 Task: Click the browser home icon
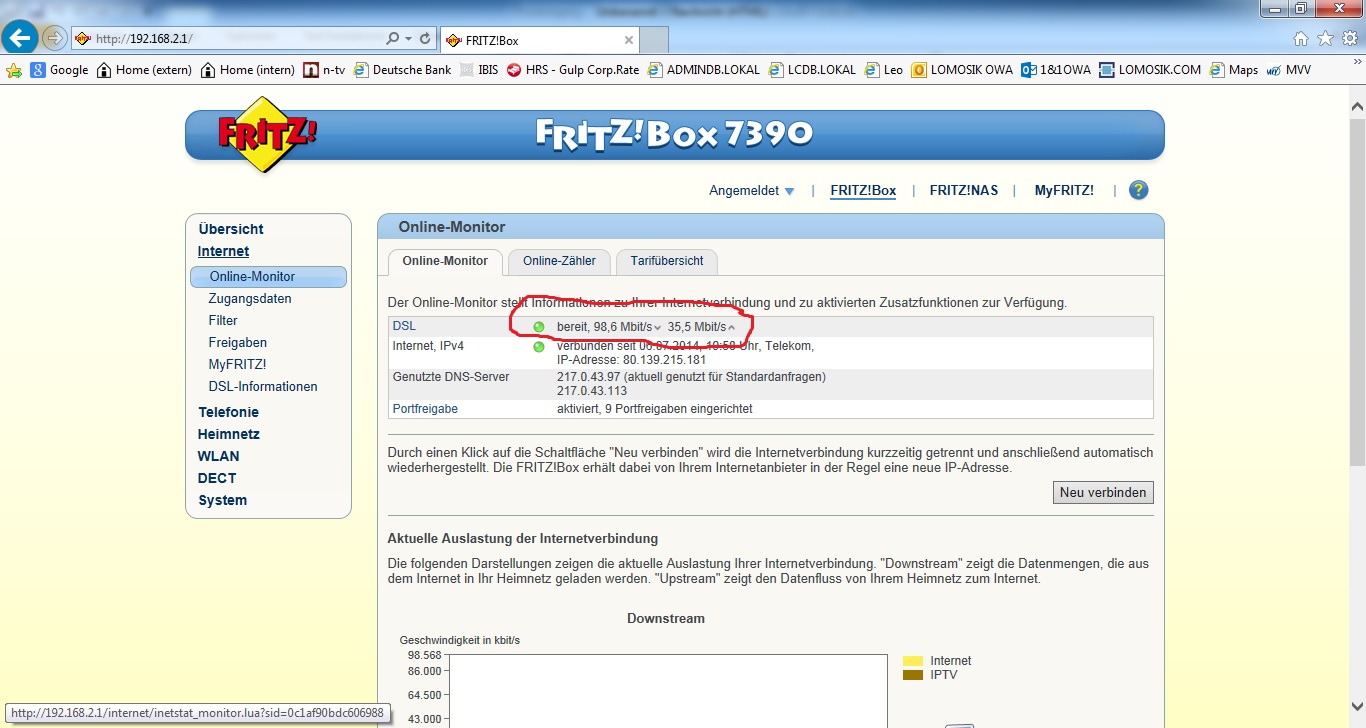click(x=1301, y=39)
